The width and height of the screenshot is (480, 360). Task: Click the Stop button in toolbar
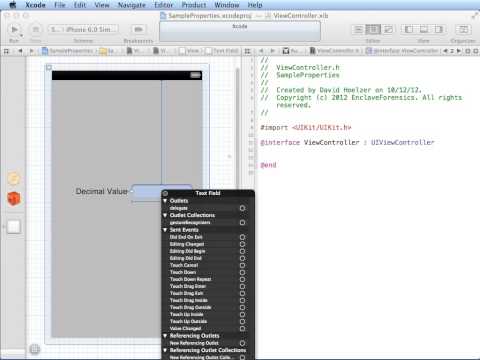pyautogui.click(x=36, y=29)
